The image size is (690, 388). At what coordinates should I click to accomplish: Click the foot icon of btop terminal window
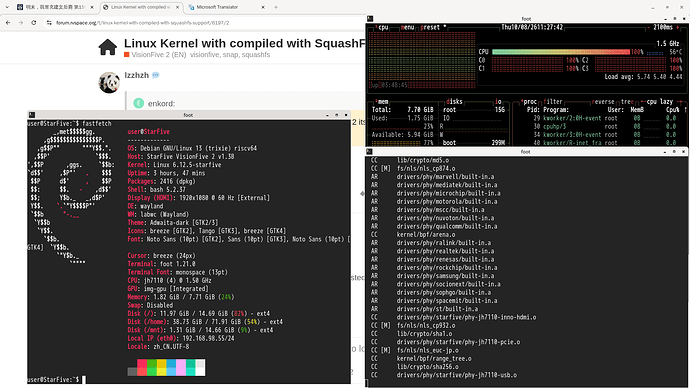[x=370, y=18]
